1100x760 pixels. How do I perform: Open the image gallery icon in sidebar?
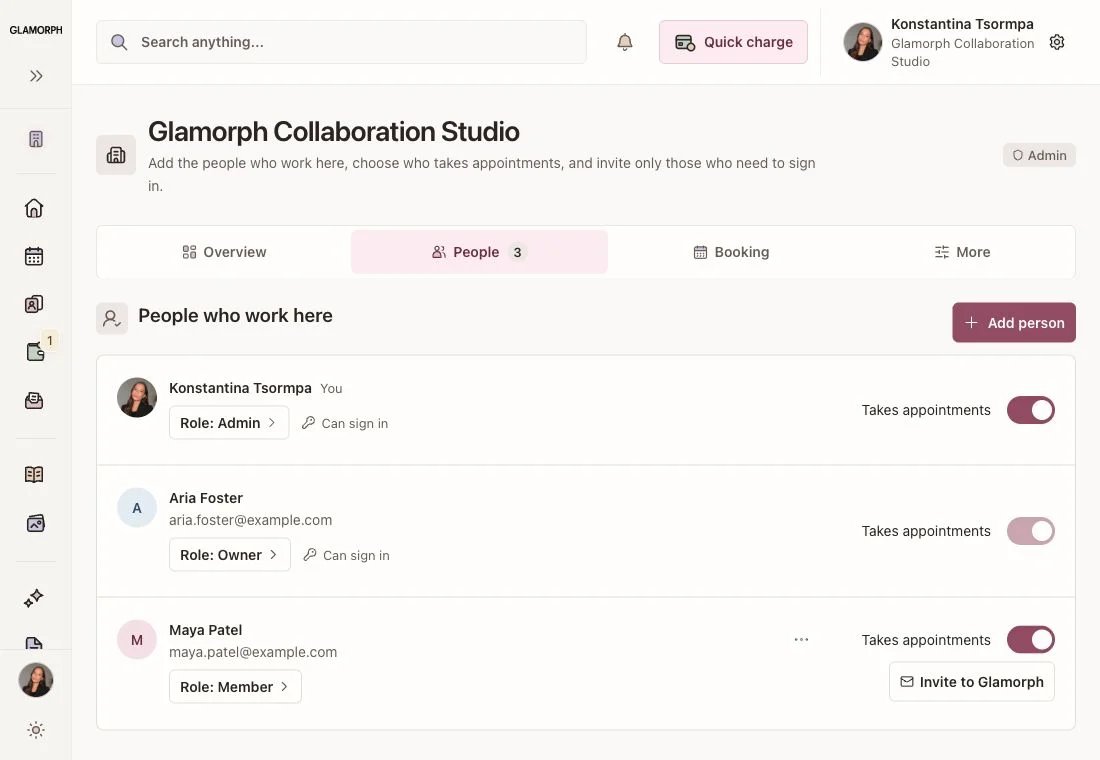35,524
